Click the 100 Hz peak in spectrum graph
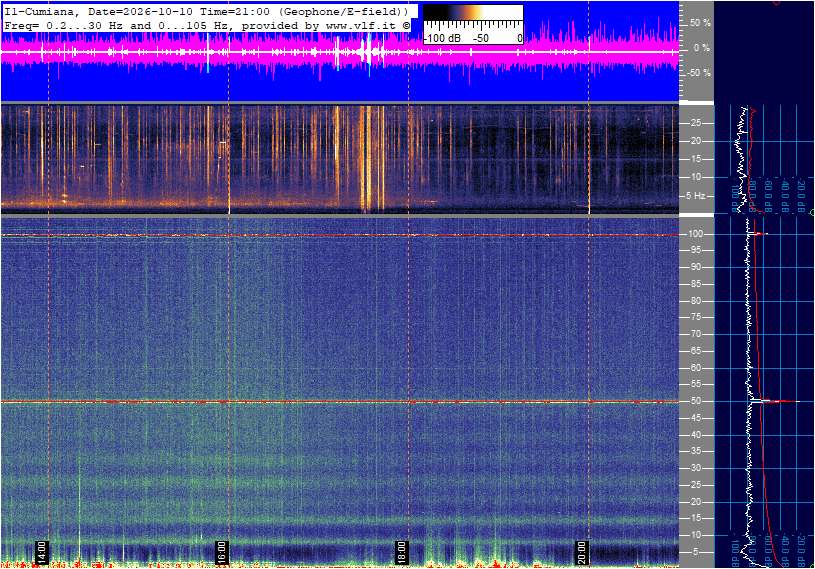The width and height of the screenshot is (815, 569). click(x=758, y=234)
